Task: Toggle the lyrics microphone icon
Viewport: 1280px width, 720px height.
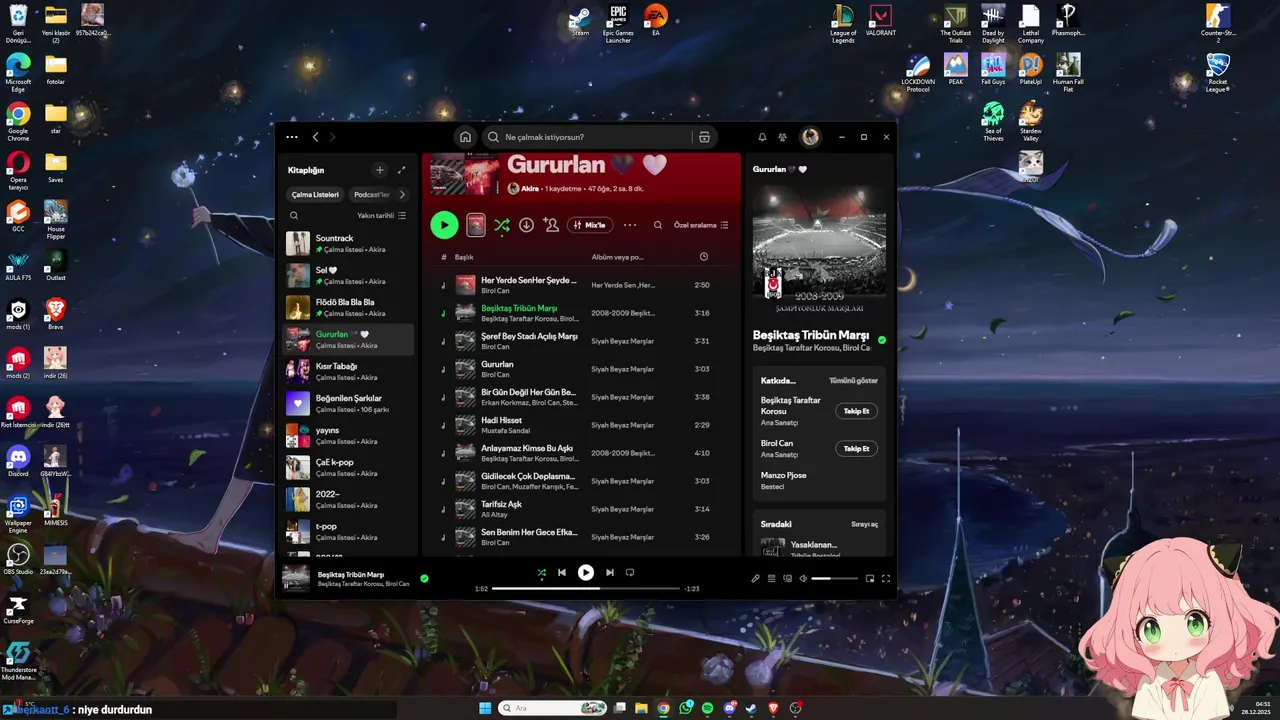Action: pyautogui.click(x=755, y=578)
